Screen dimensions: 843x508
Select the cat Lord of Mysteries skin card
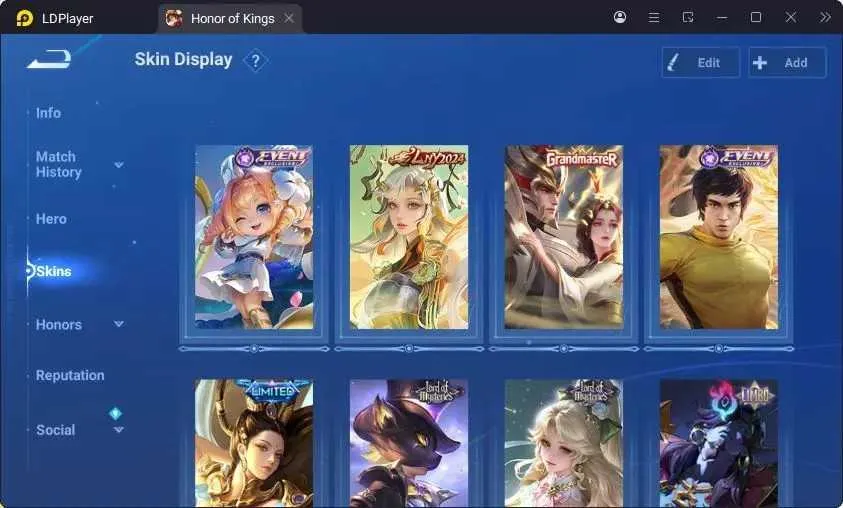[409, 443]
